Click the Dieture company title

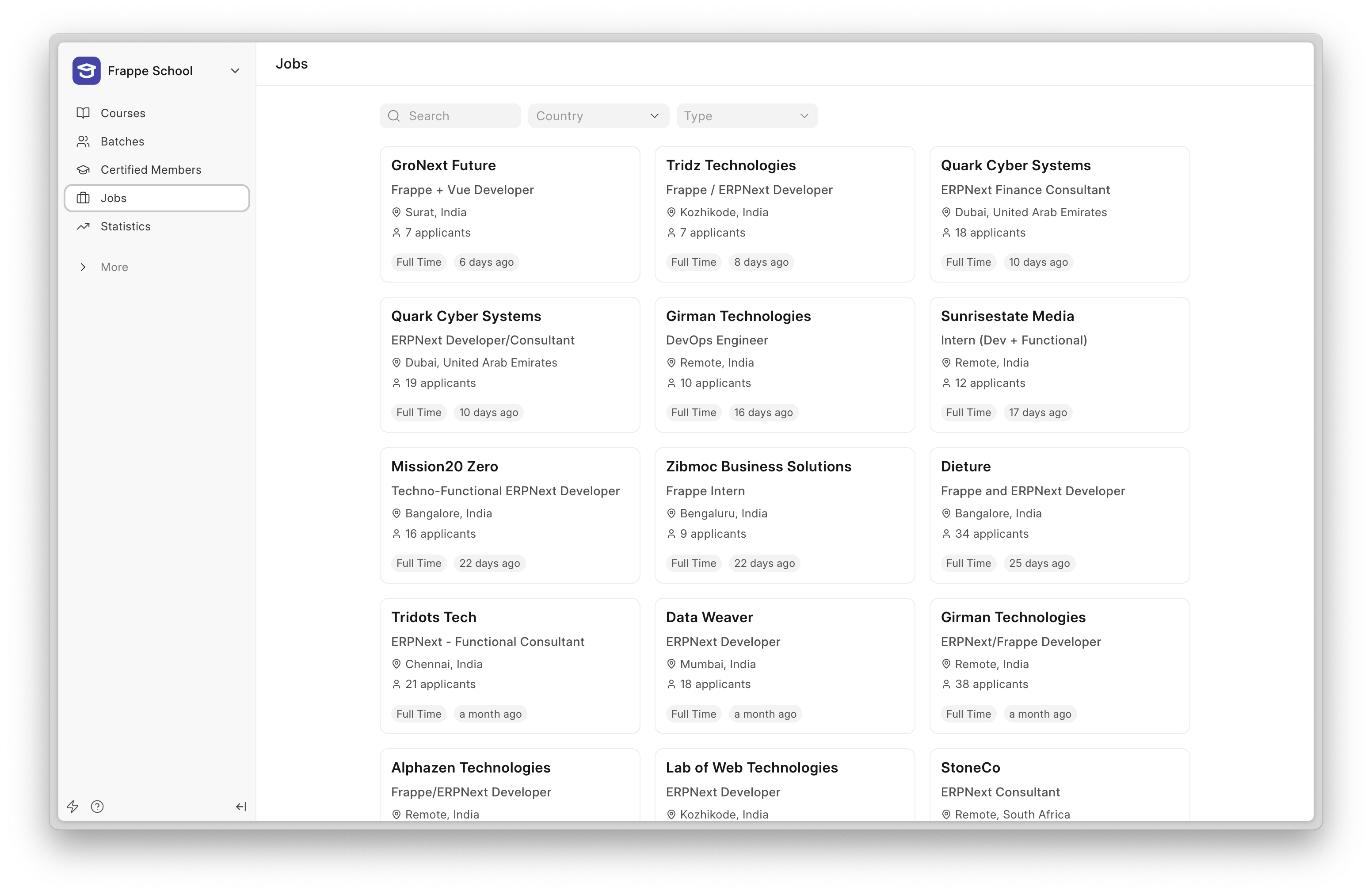966,467
